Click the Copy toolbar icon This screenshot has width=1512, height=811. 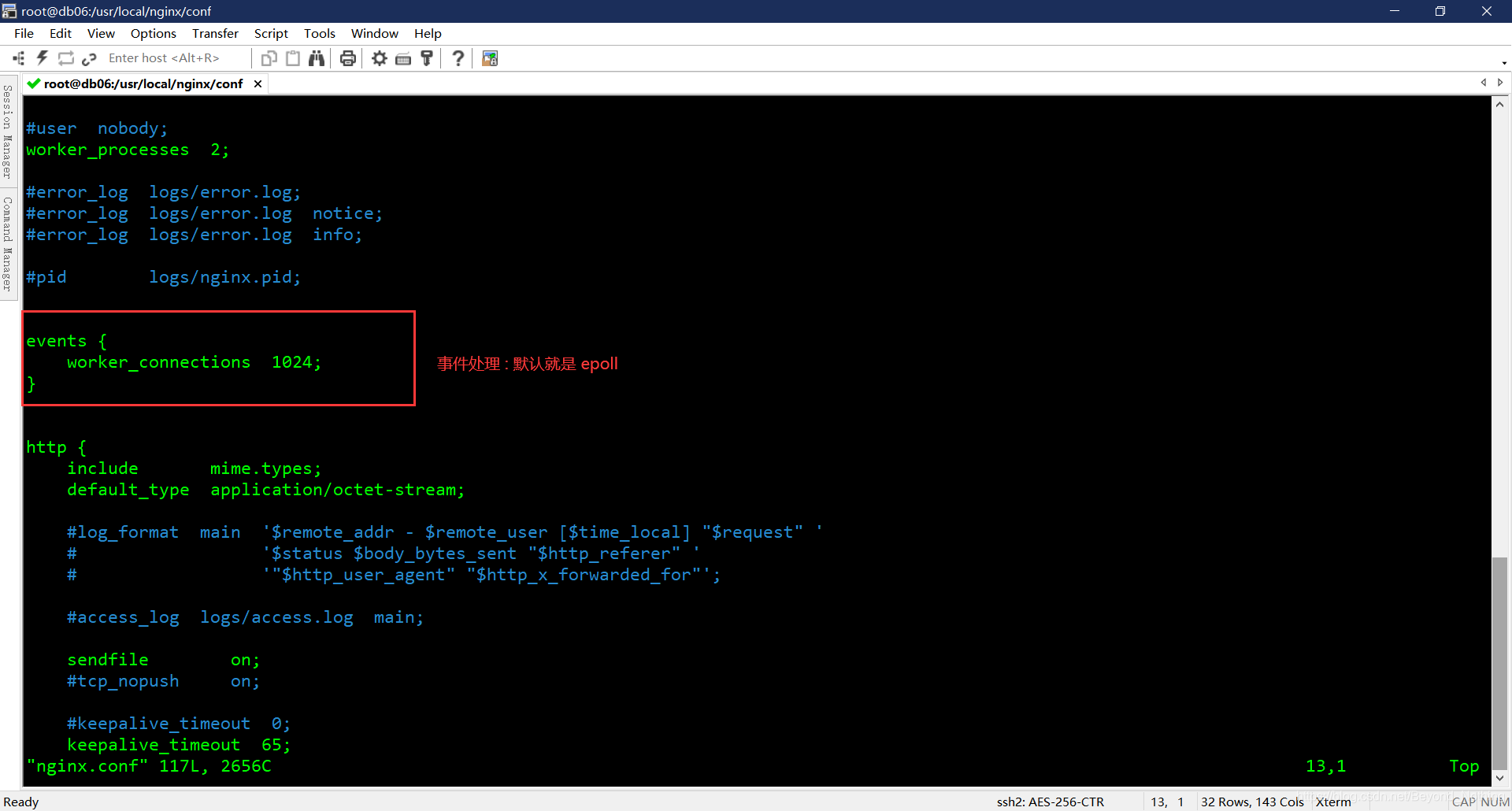point(269,58)
